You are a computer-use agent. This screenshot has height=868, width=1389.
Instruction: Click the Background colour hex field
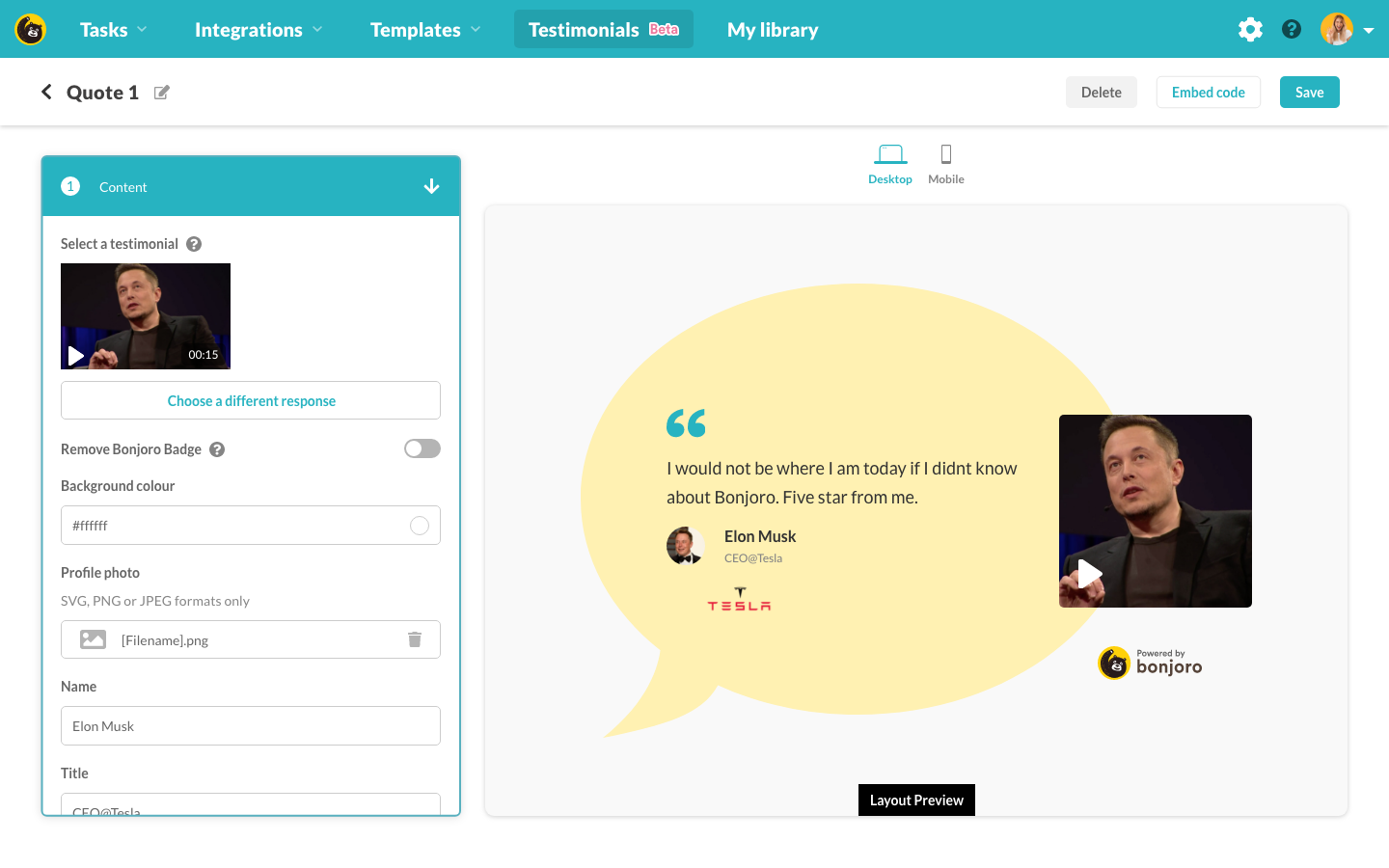251,525
